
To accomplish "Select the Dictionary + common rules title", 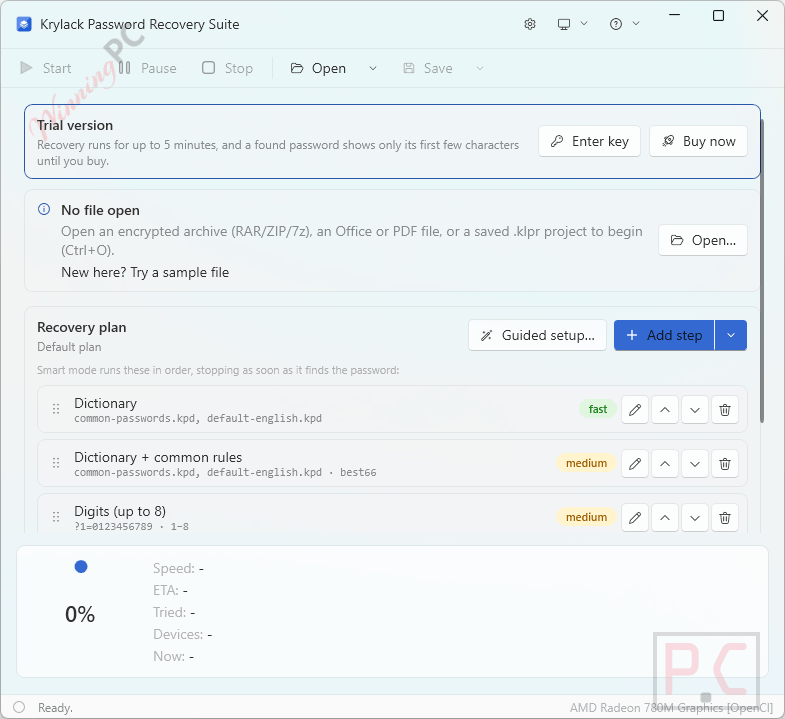I will pos(158,458).
